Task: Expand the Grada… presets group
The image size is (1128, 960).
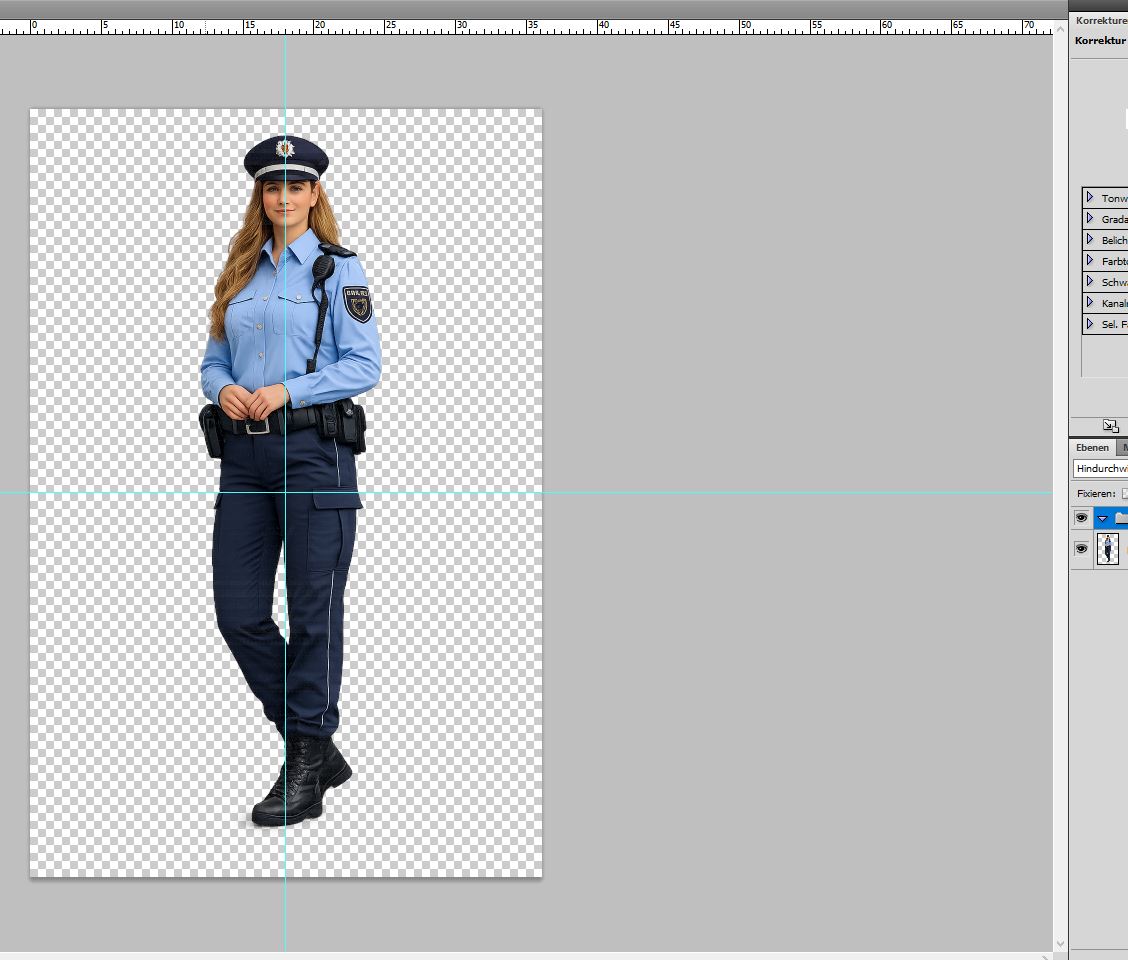Action: (x=1090, y=218)
